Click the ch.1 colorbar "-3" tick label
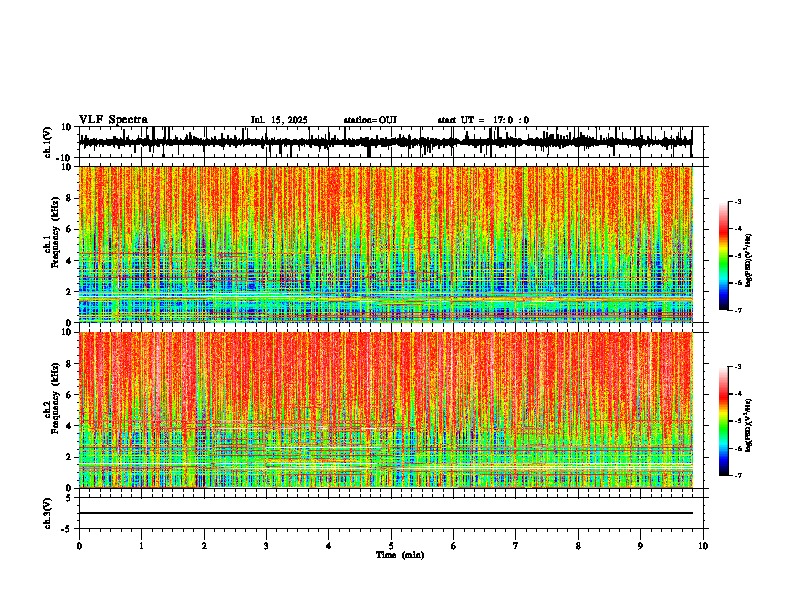The image size is (792, 612). pyautogui.click(x=738, y=201)
